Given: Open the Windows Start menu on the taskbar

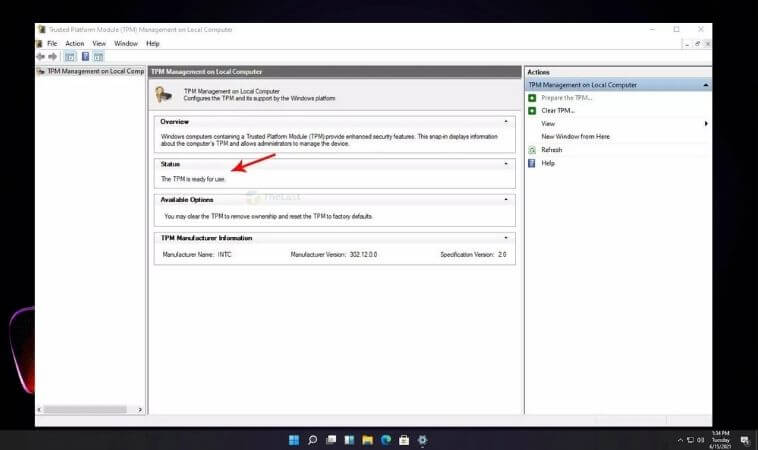Looking at the screenshot, I should pyautogui.click(x=294, y=440).
